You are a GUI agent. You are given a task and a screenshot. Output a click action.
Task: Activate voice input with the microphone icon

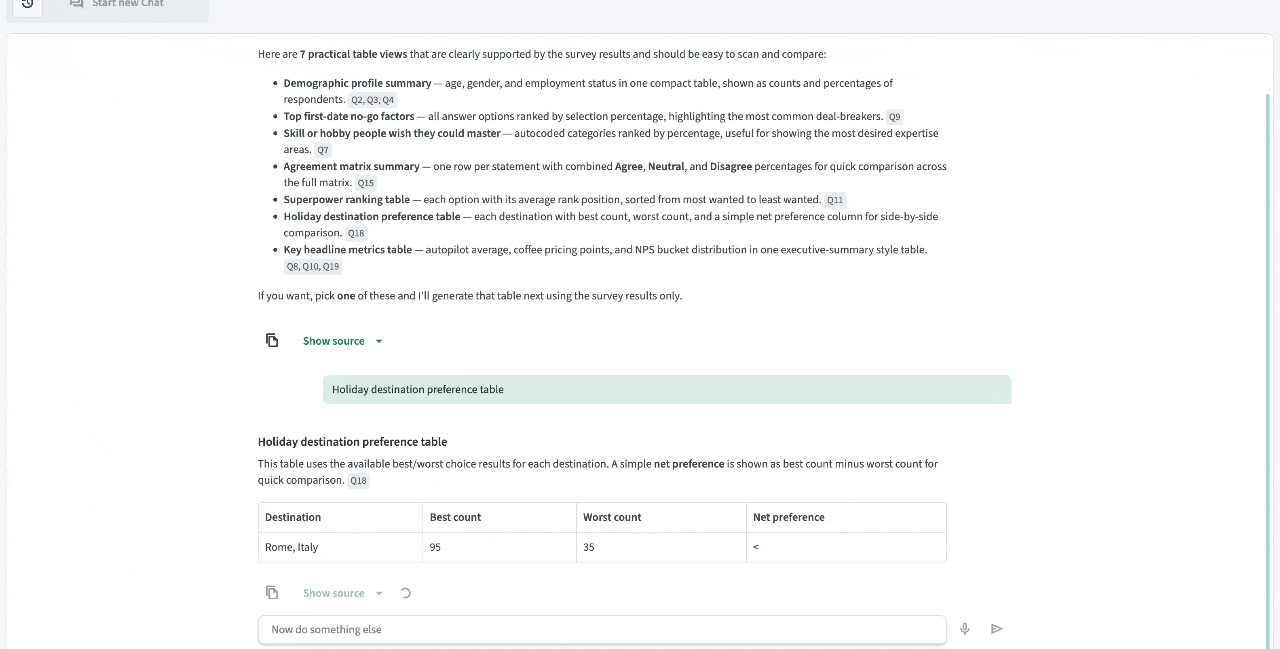964,628
